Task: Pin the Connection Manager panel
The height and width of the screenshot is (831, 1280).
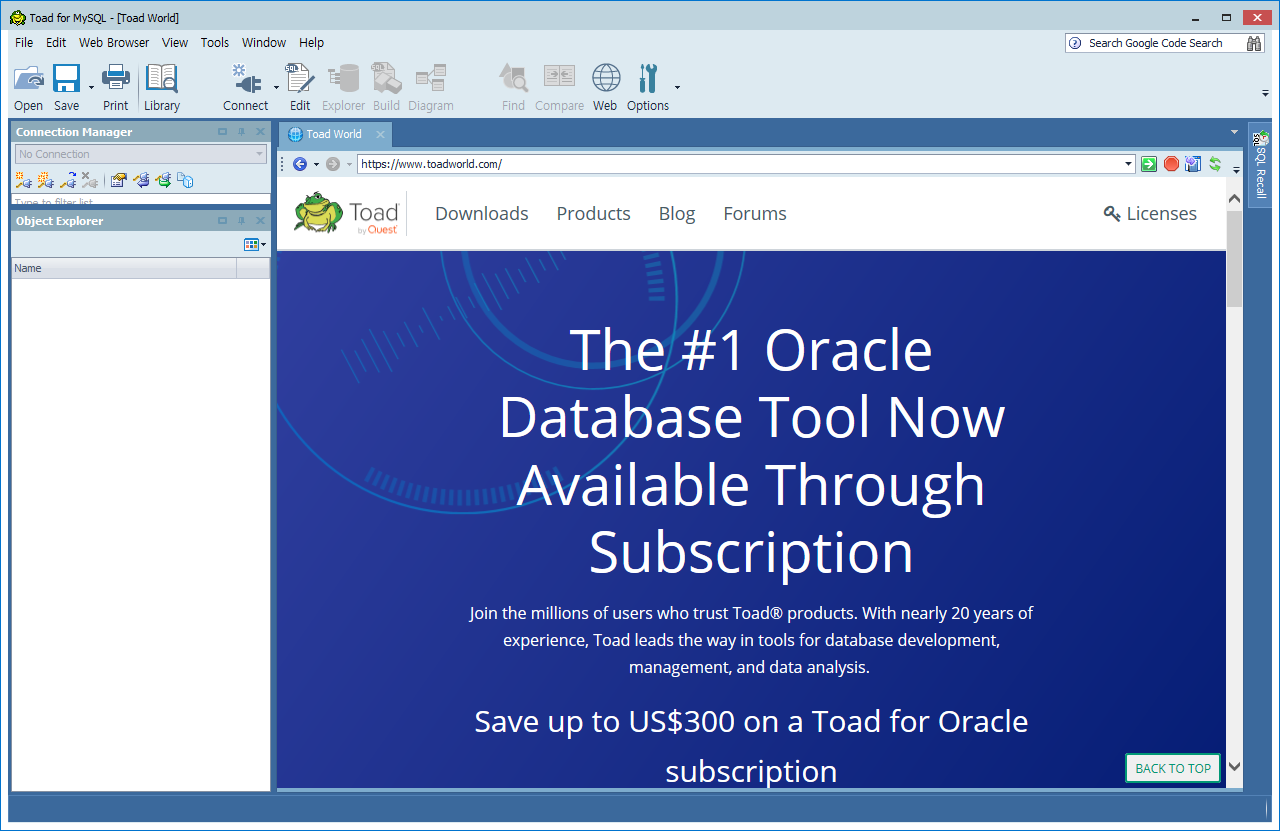Action: click(x=241, y=132)
